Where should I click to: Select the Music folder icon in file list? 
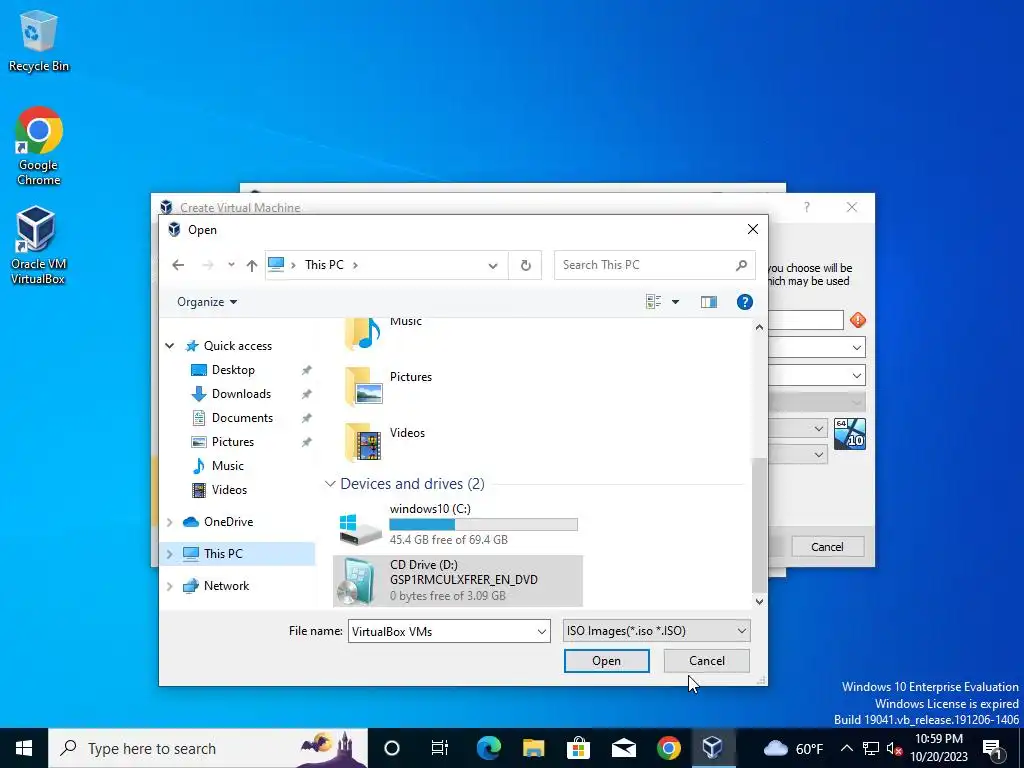(362, 333)
